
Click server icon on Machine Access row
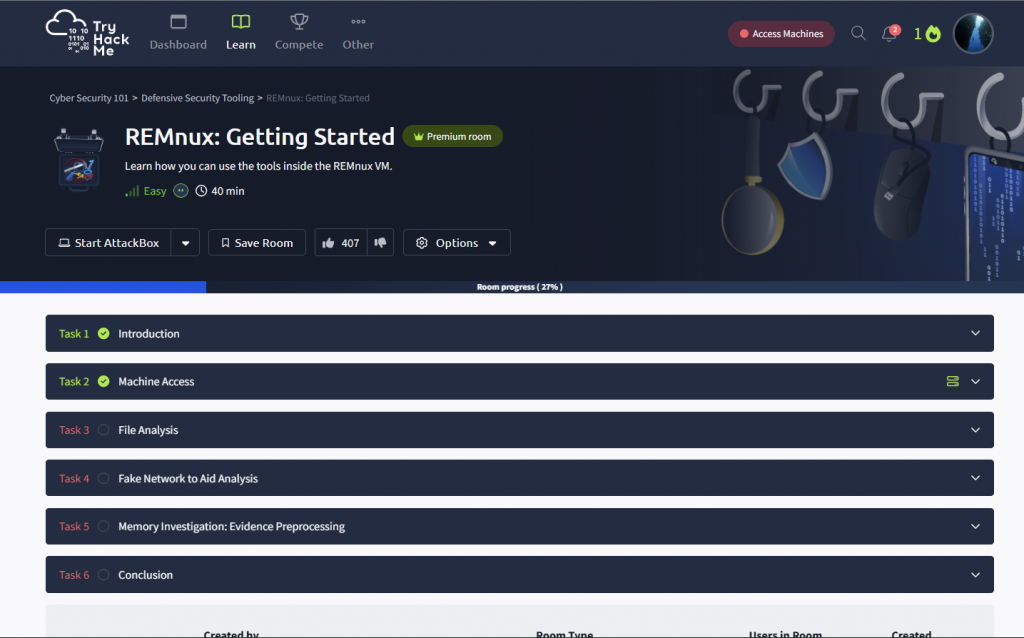tap(953, 381)
